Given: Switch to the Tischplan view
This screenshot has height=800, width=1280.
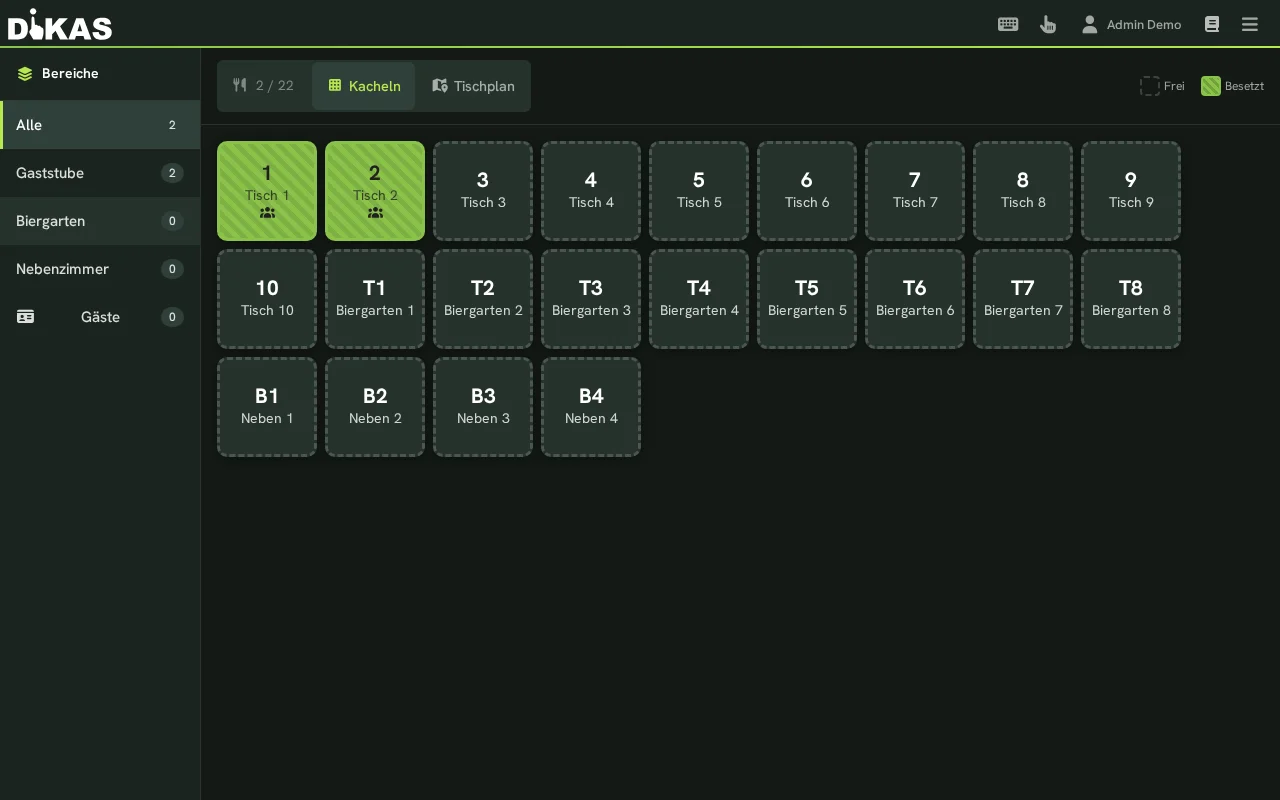Looking at the screenshot, I should point(473,86).
